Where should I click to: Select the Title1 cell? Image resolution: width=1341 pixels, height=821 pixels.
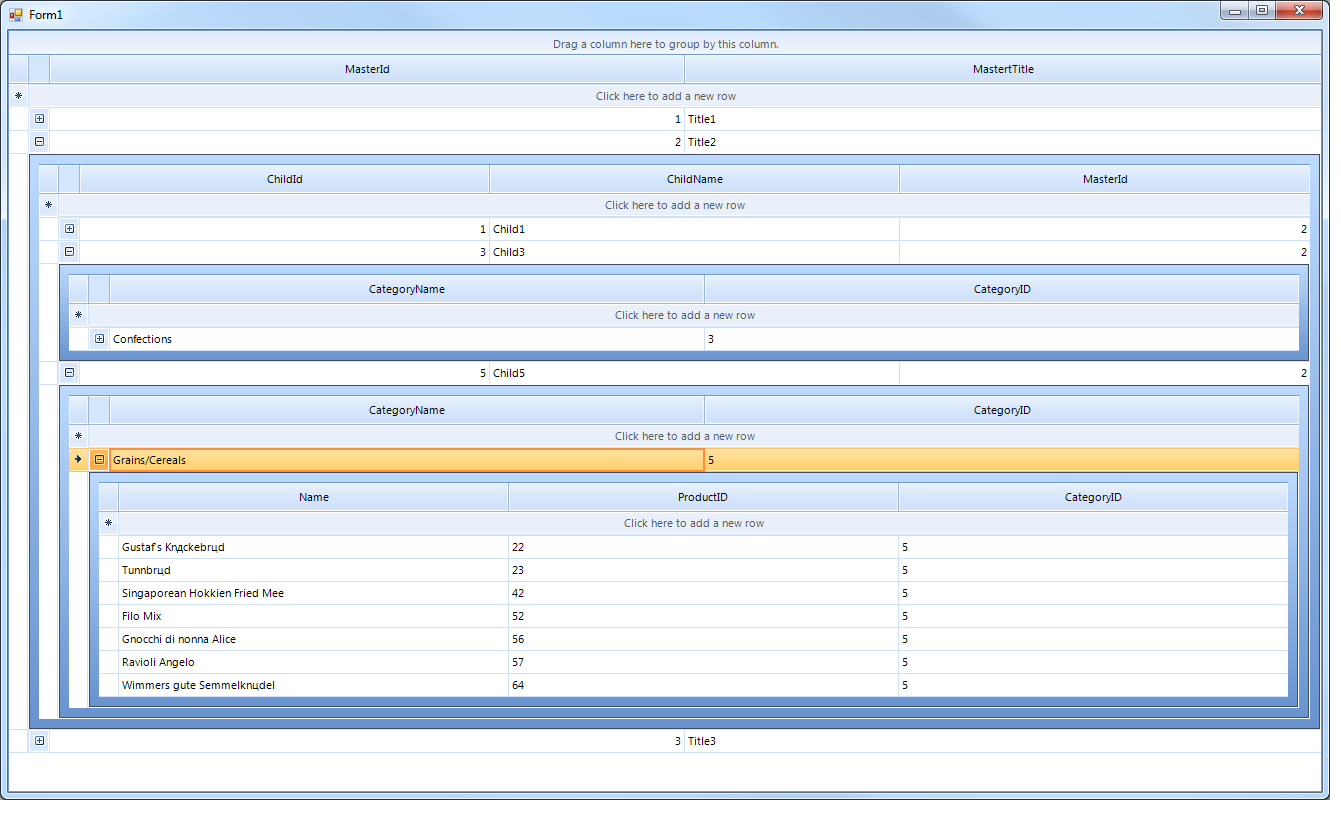click(x=1003, y=119)
